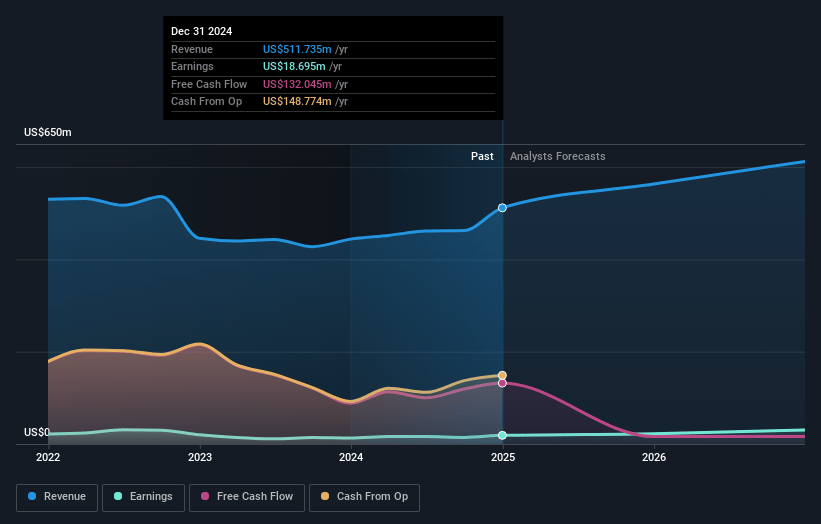Screen dimensions: 821x524
Task: Click the pink Free Cash Flow legend dot
Action: 205,496
